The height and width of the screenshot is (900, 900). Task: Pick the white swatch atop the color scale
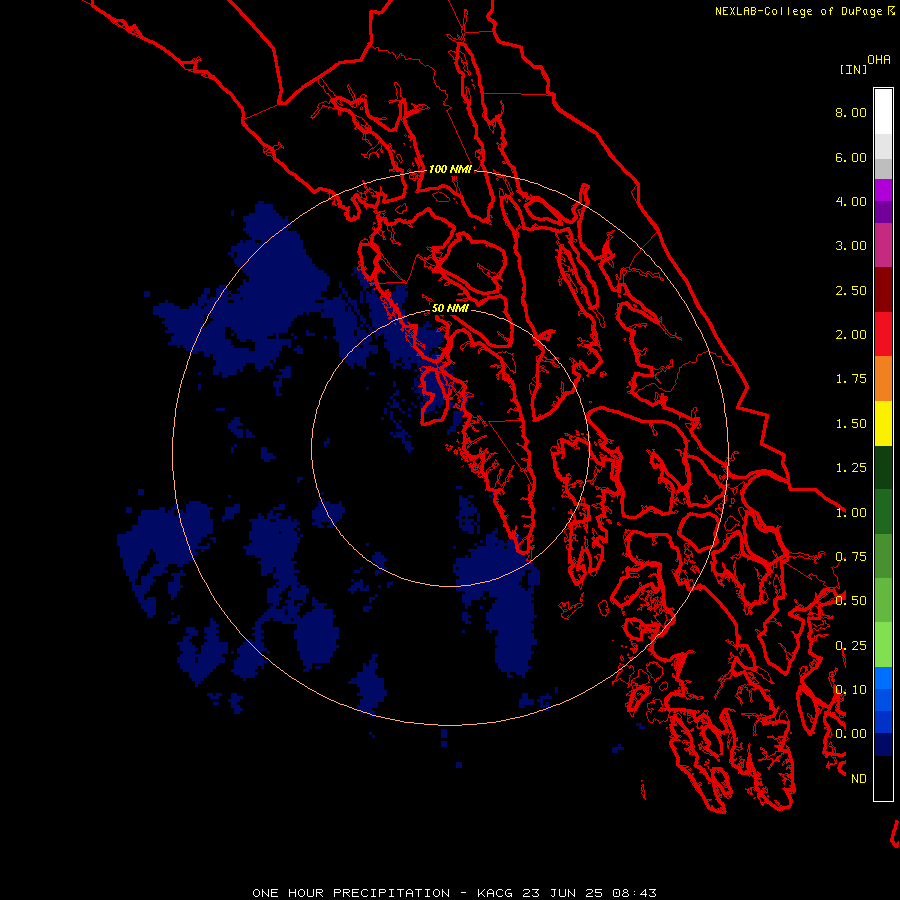coord(883,112)
